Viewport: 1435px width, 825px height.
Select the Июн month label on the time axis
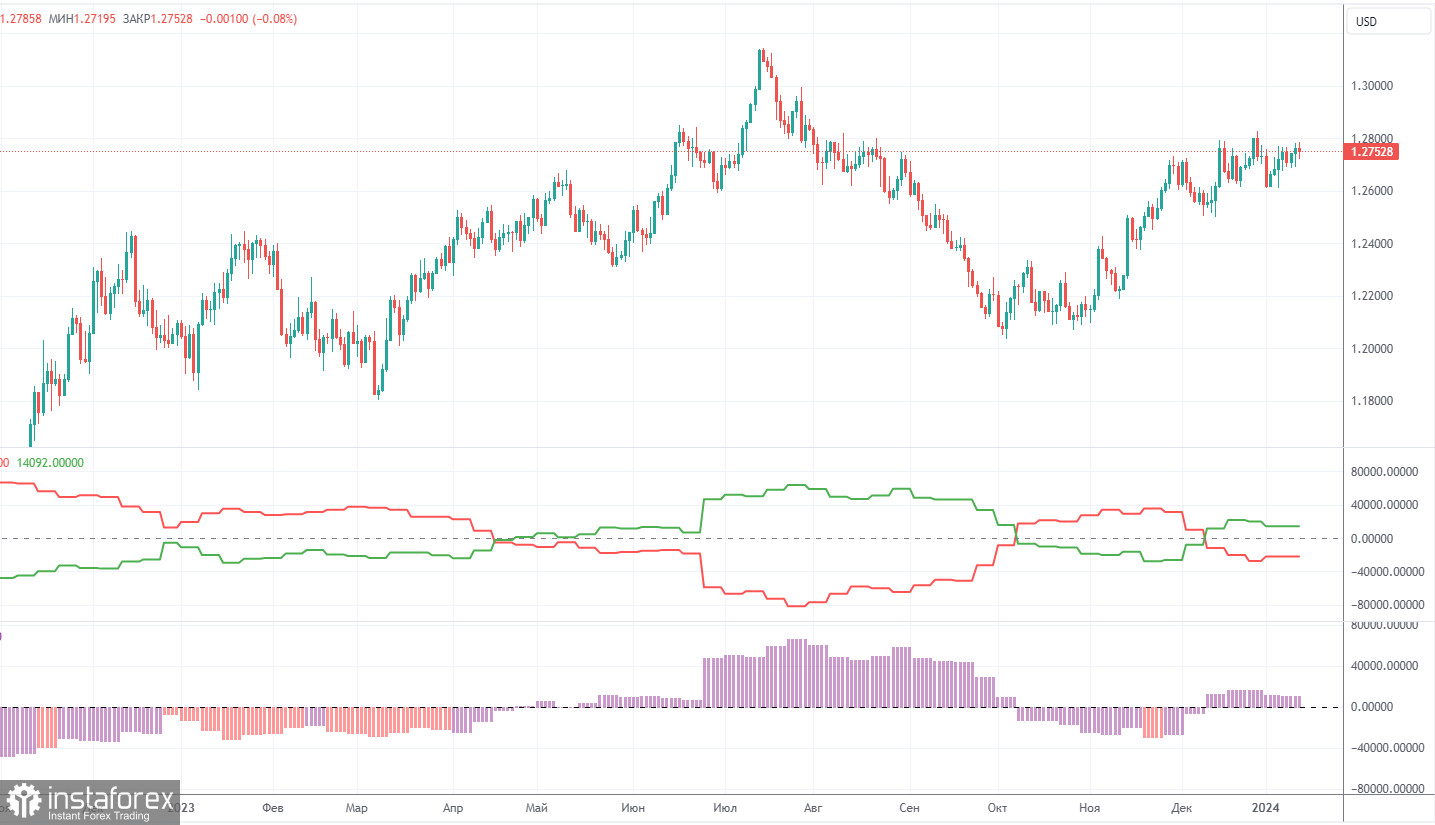633,807
